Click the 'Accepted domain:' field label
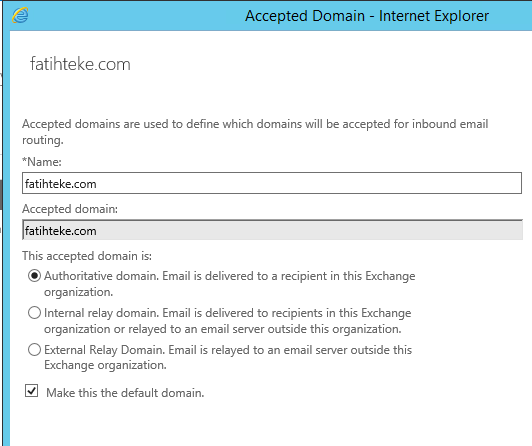This screenshot has height=446, width=532. pyautogui.click(x=70, y=209)
